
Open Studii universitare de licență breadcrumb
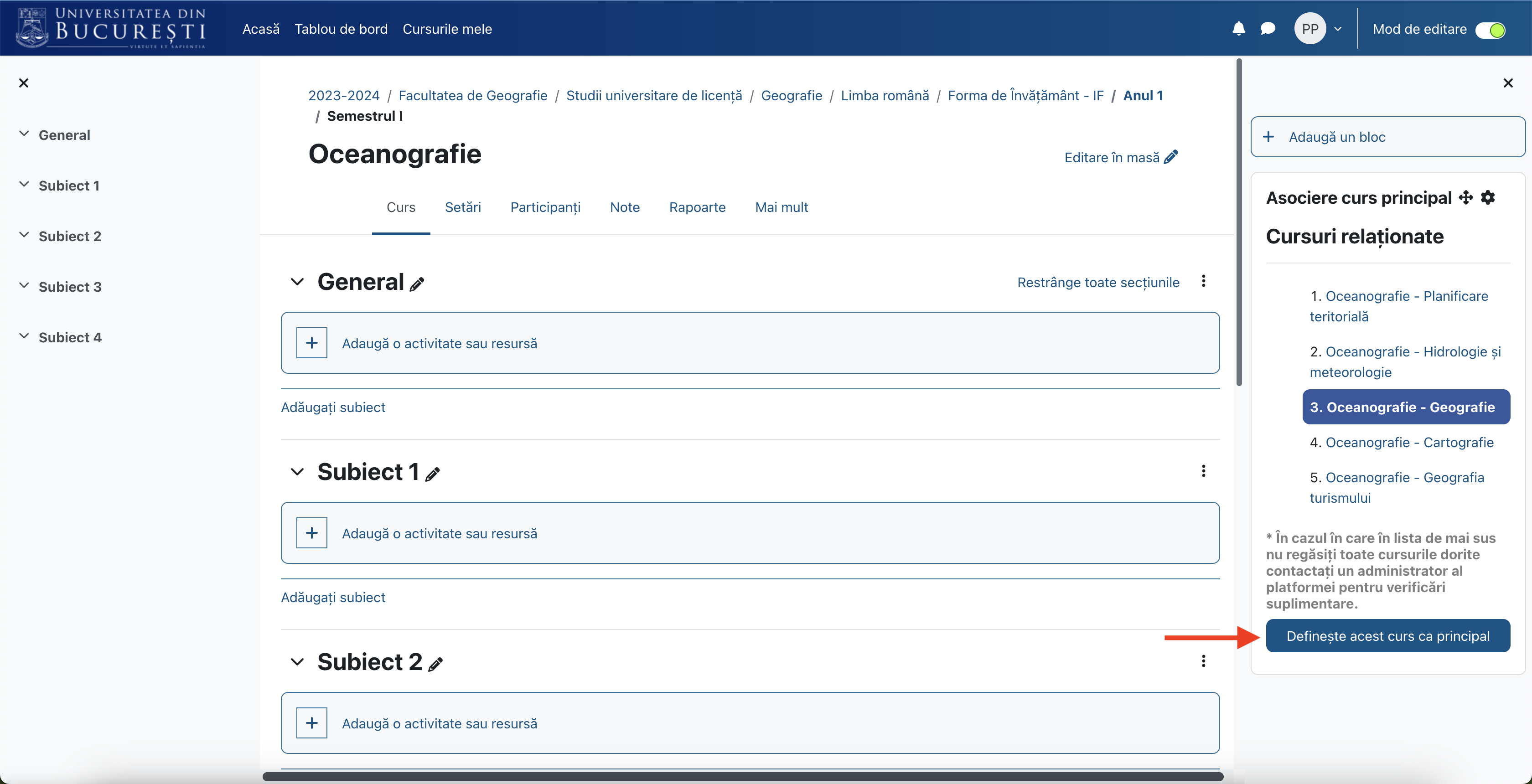coord(654,96)
